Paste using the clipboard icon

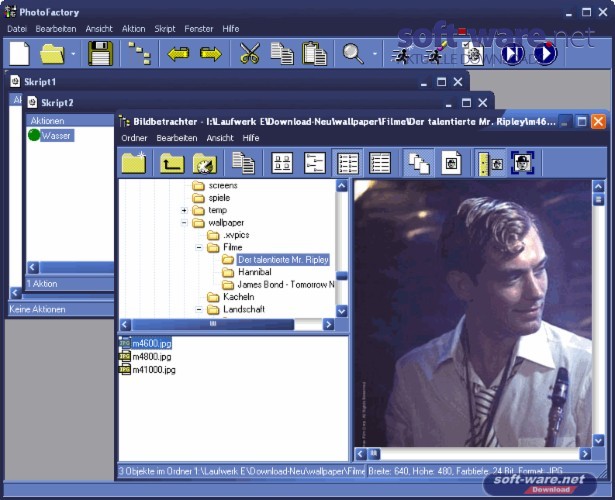(x=314, y=53)
